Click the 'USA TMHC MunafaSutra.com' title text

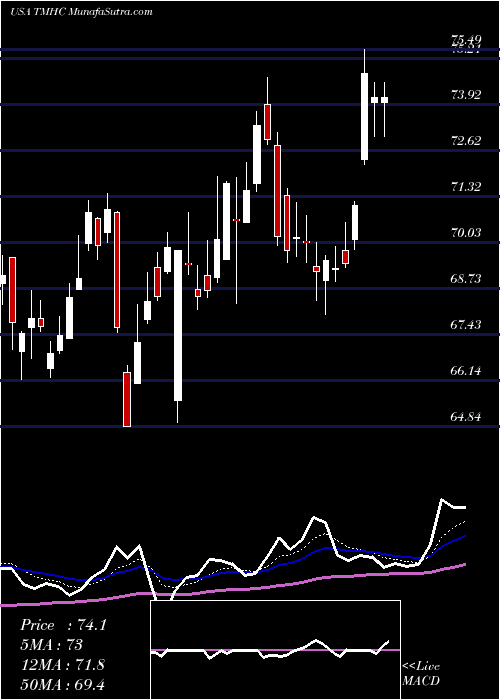[81, 12]
